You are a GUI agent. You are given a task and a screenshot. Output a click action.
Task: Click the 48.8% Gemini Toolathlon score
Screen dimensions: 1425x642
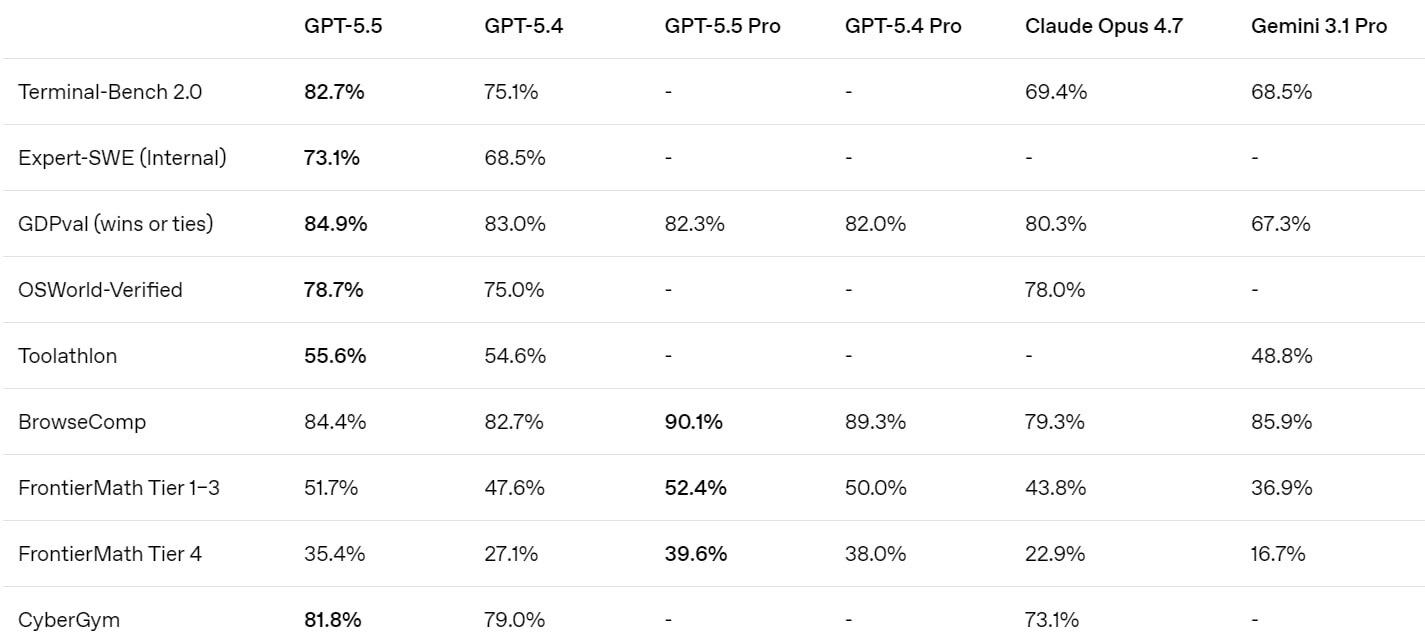(x=1281, y=356)
